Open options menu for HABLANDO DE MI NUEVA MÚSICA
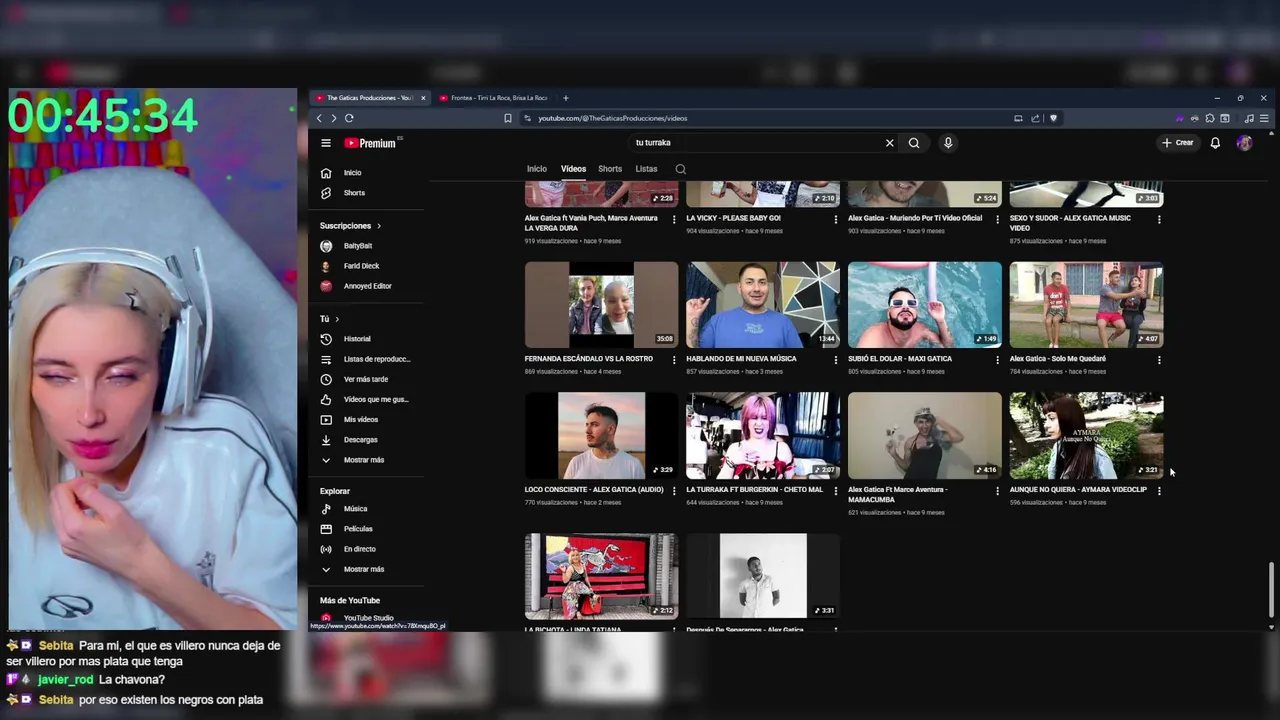 836,359
